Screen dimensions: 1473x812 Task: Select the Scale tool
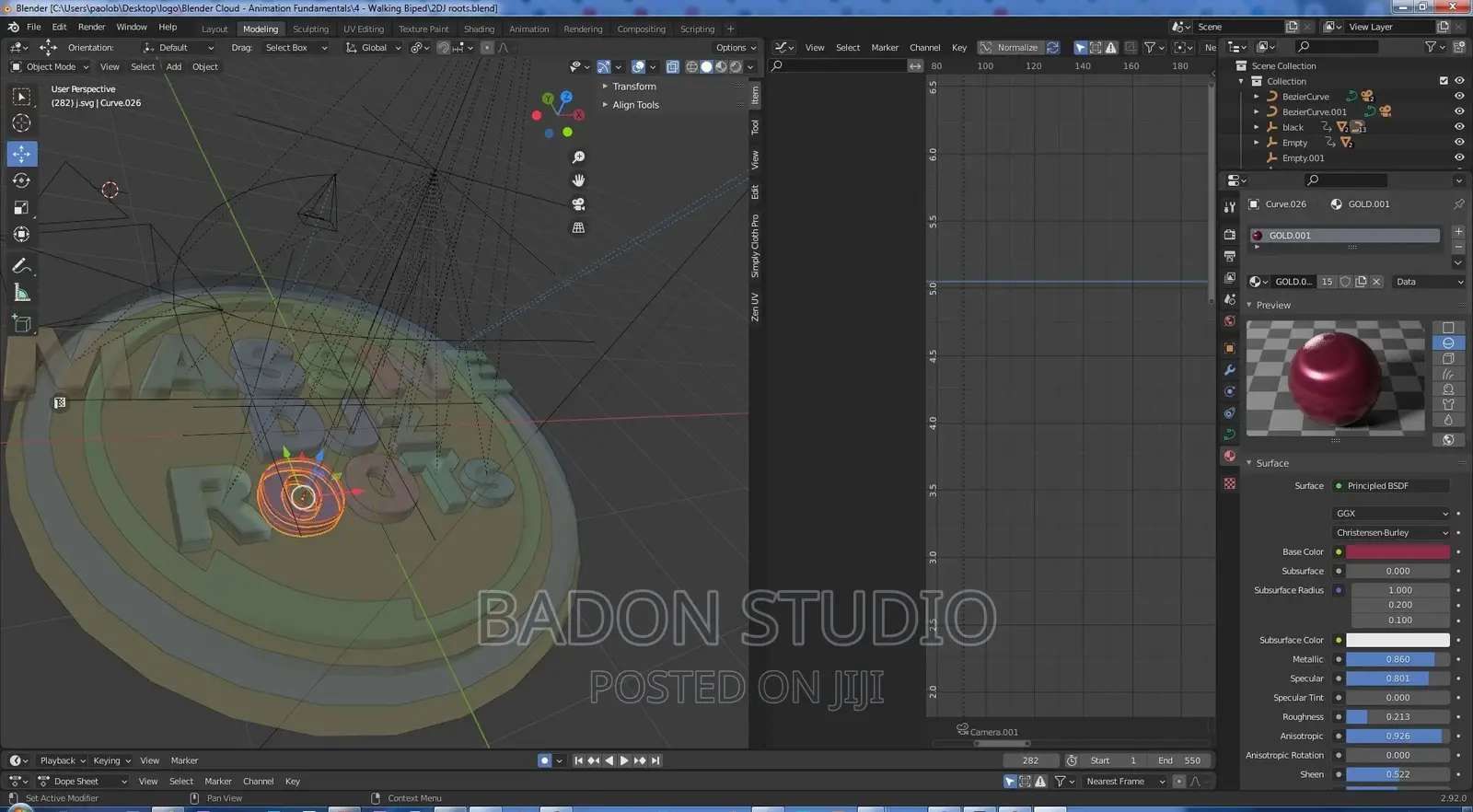point(21,208)
